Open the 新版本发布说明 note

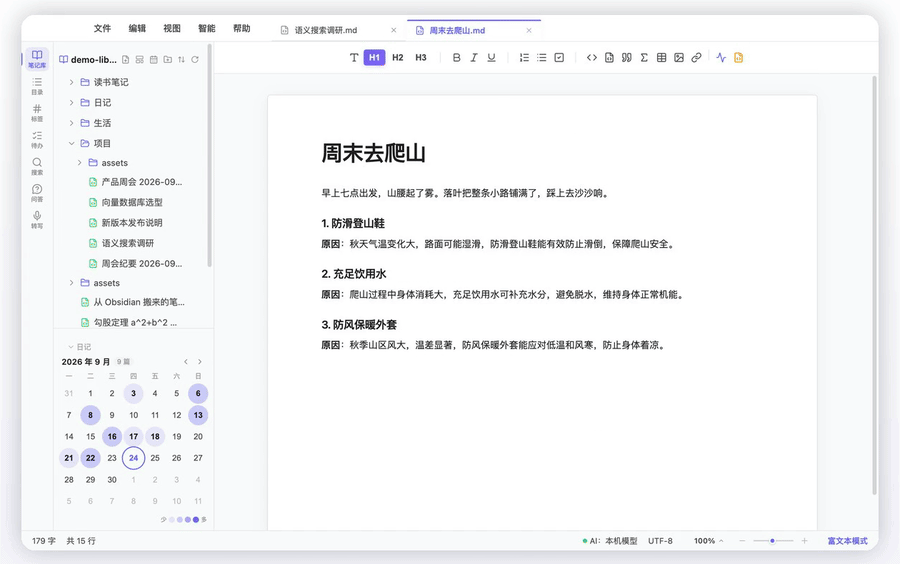pos(132,223)
